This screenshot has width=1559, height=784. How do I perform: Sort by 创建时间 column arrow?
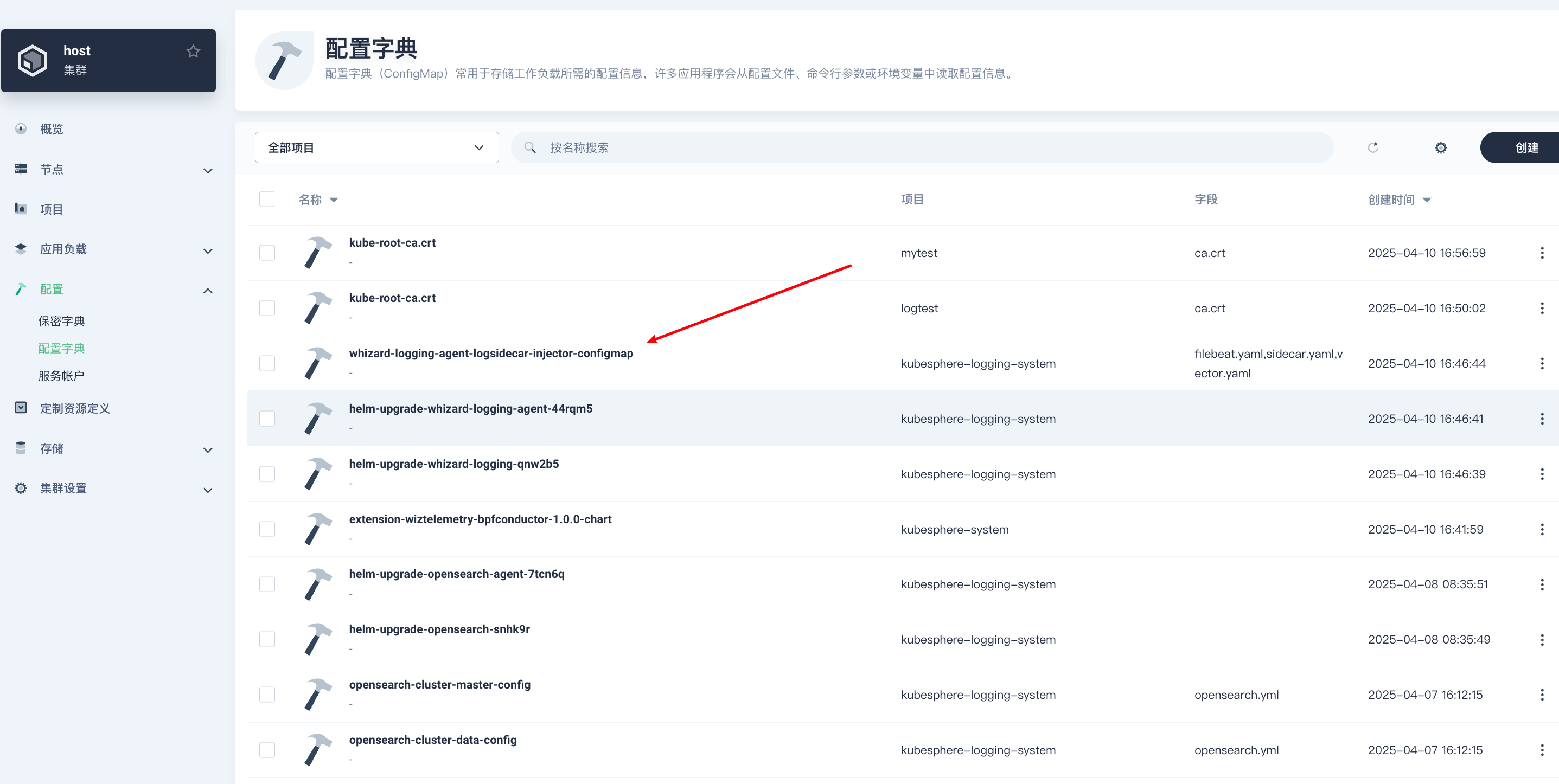(1427, 200)
